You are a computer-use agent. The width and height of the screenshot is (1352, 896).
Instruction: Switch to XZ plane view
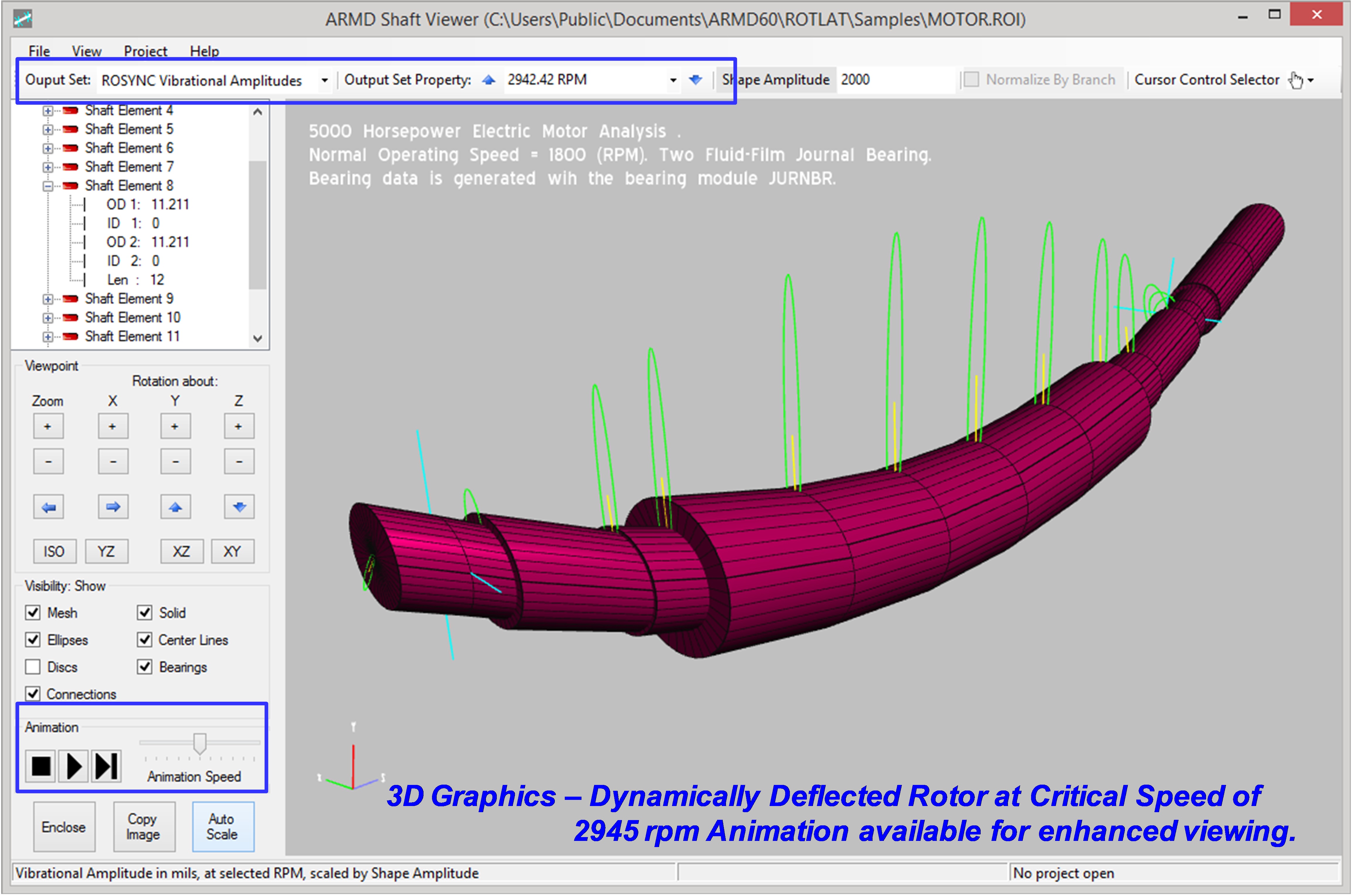click(x=181, y=551)
